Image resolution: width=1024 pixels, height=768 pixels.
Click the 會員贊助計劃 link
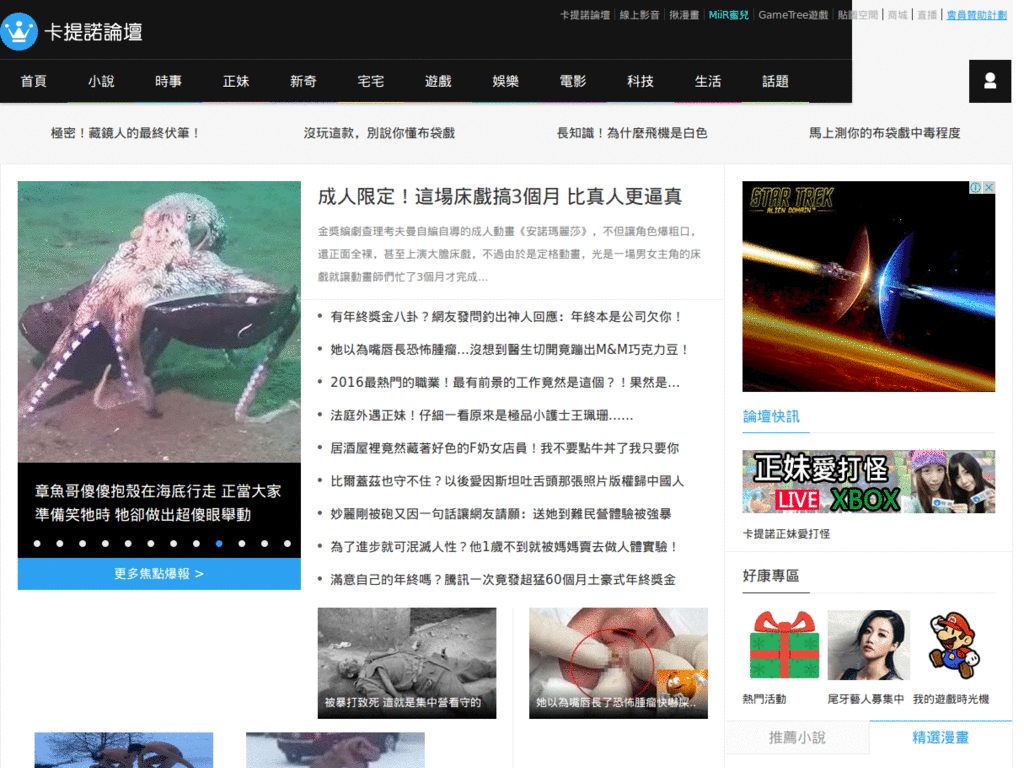coord(976,14)
